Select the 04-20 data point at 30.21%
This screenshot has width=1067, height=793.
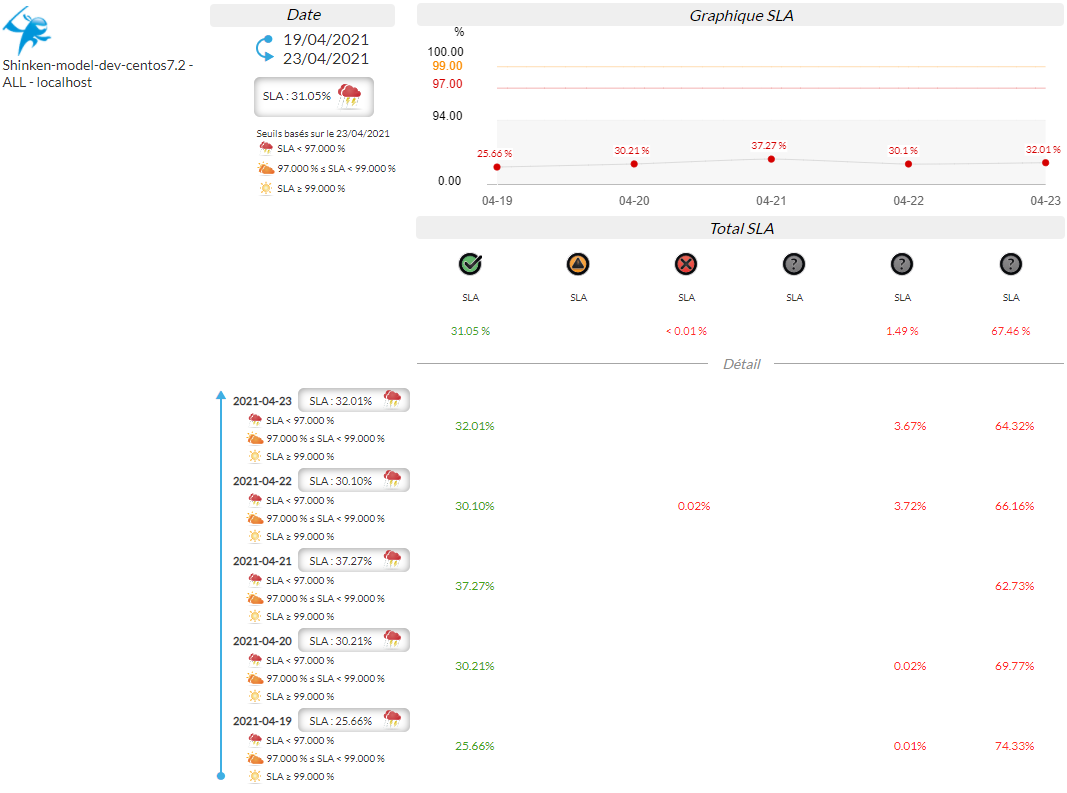(x=634, y=164)
